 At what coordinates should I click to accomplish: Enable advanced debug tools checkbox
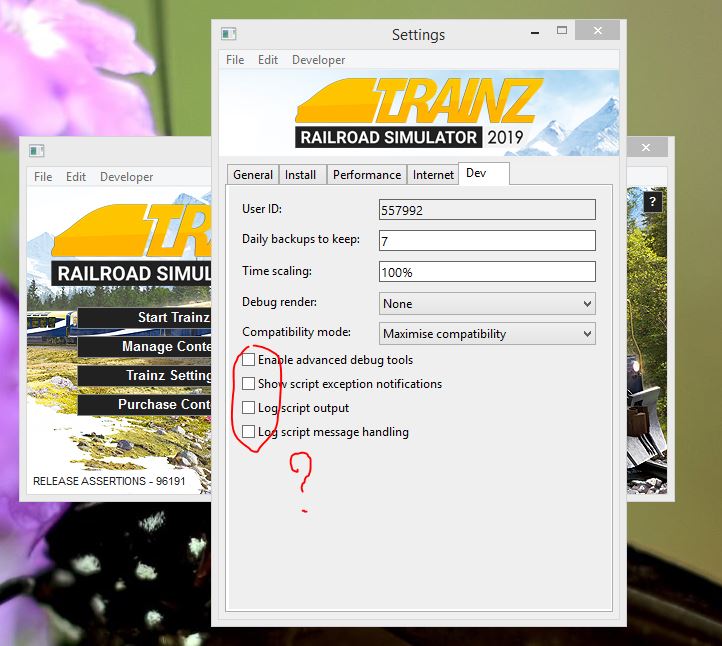click(x=248, y=360)
